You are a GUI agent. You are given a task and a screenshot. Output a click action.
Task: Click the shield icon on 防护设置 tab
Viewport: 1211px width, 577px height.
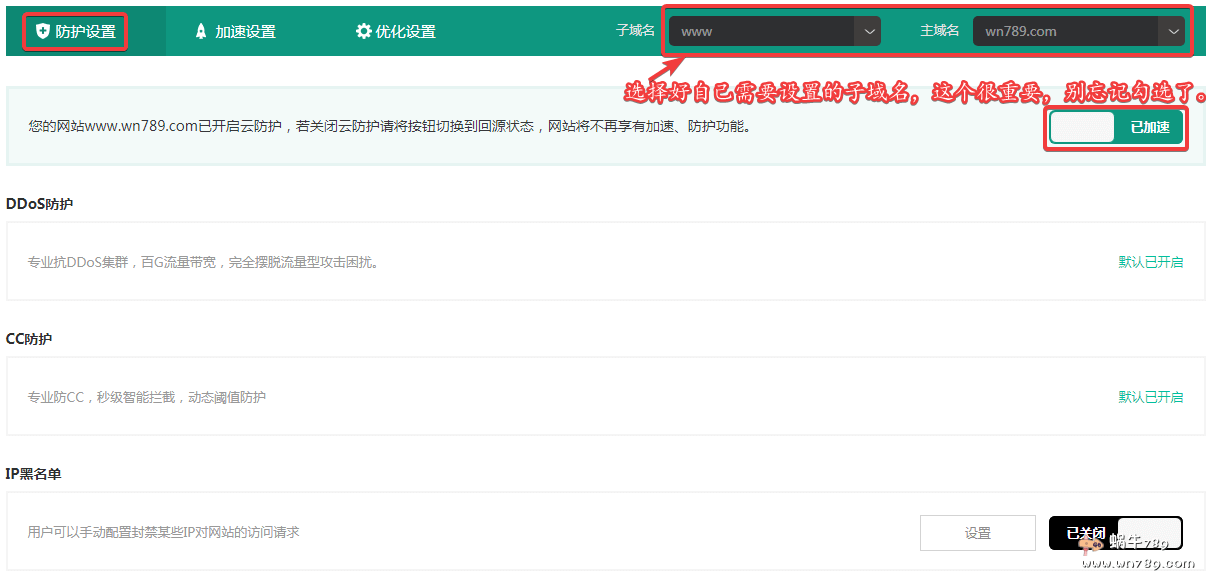42,31
